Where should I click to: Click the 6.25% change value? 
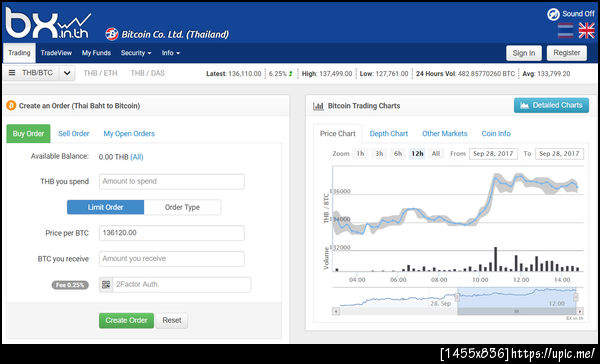click(x=277, y=73)
